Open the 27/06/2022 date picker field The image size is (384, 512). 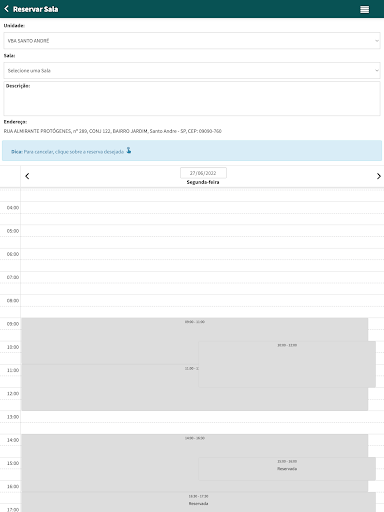[203, 173]
